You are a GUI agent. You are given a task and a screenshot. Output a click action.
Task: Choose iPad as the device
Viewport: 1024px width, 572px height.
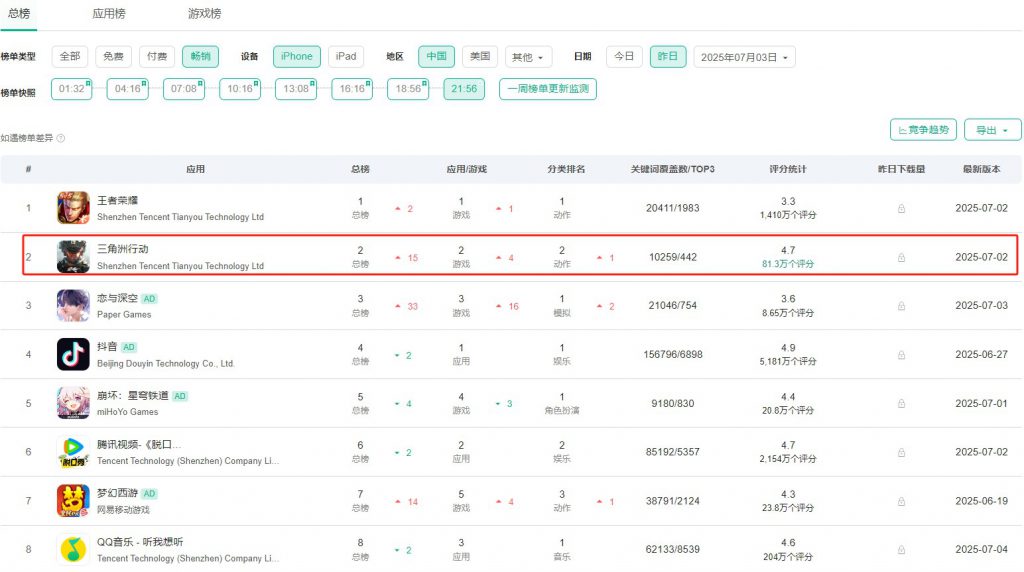point(346,57)
